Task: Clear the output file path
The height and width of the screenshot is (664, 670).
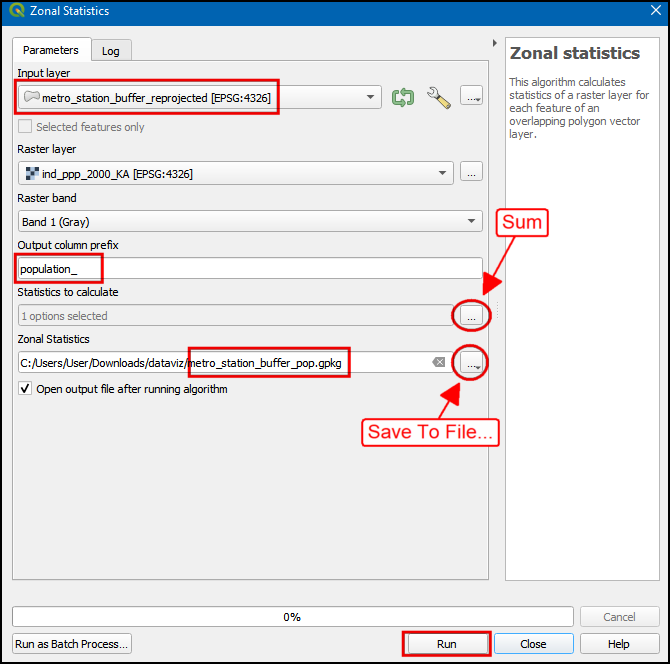Action: tap(439, 362)
